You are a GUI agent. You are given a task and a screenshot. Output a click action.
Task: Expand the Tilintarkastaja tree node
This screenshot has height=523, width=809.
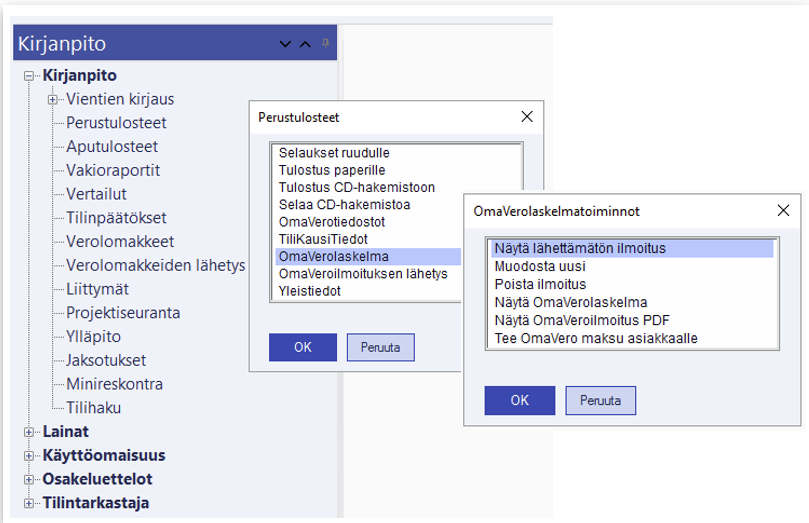point(29,503)
